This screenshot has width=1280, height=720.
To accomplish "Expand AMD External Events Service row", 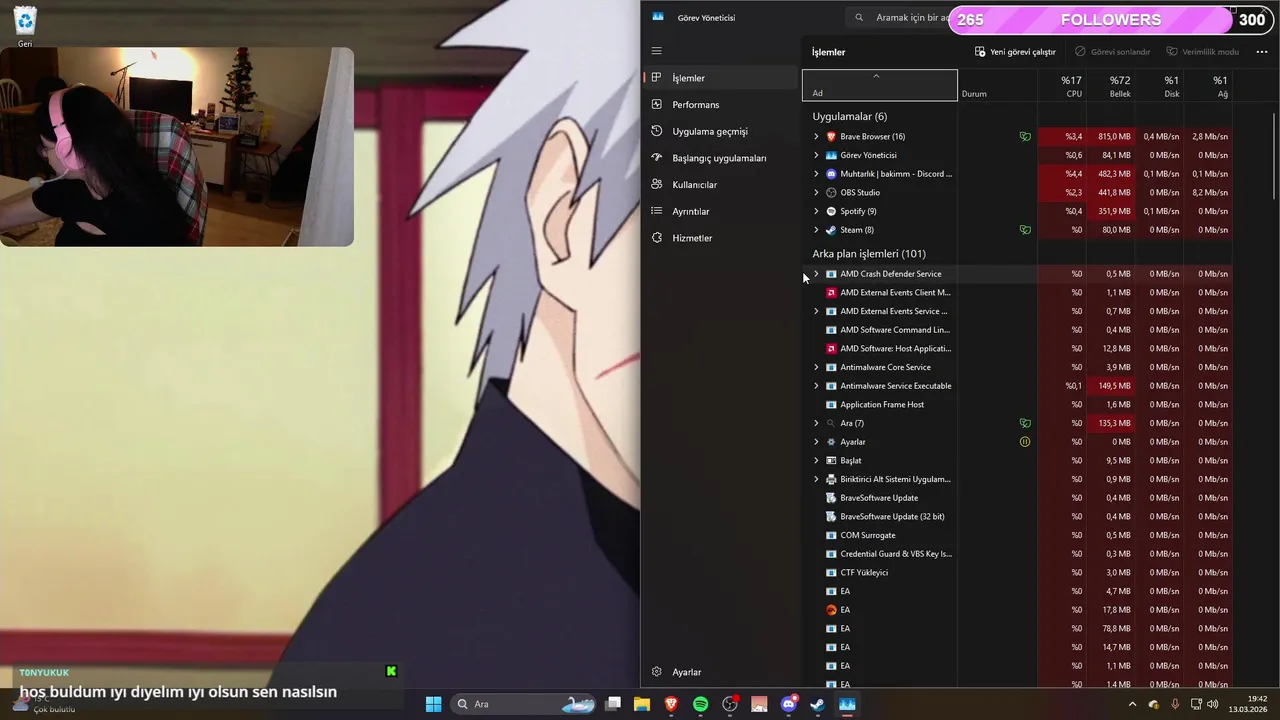I will point(816,311).
